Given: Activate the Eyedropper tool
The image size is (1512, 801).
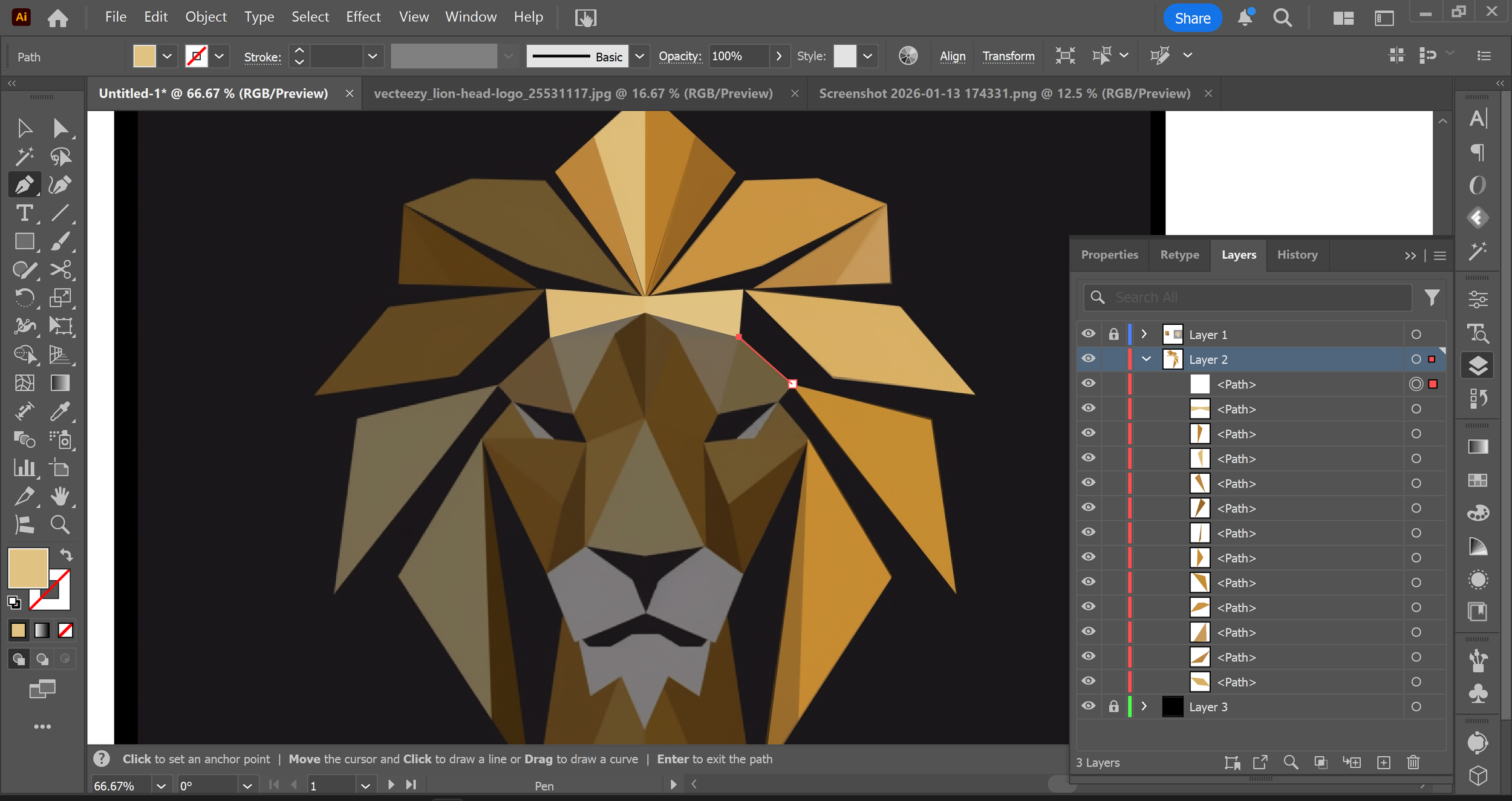Looking at the screenshot, I should coord(60,411).
